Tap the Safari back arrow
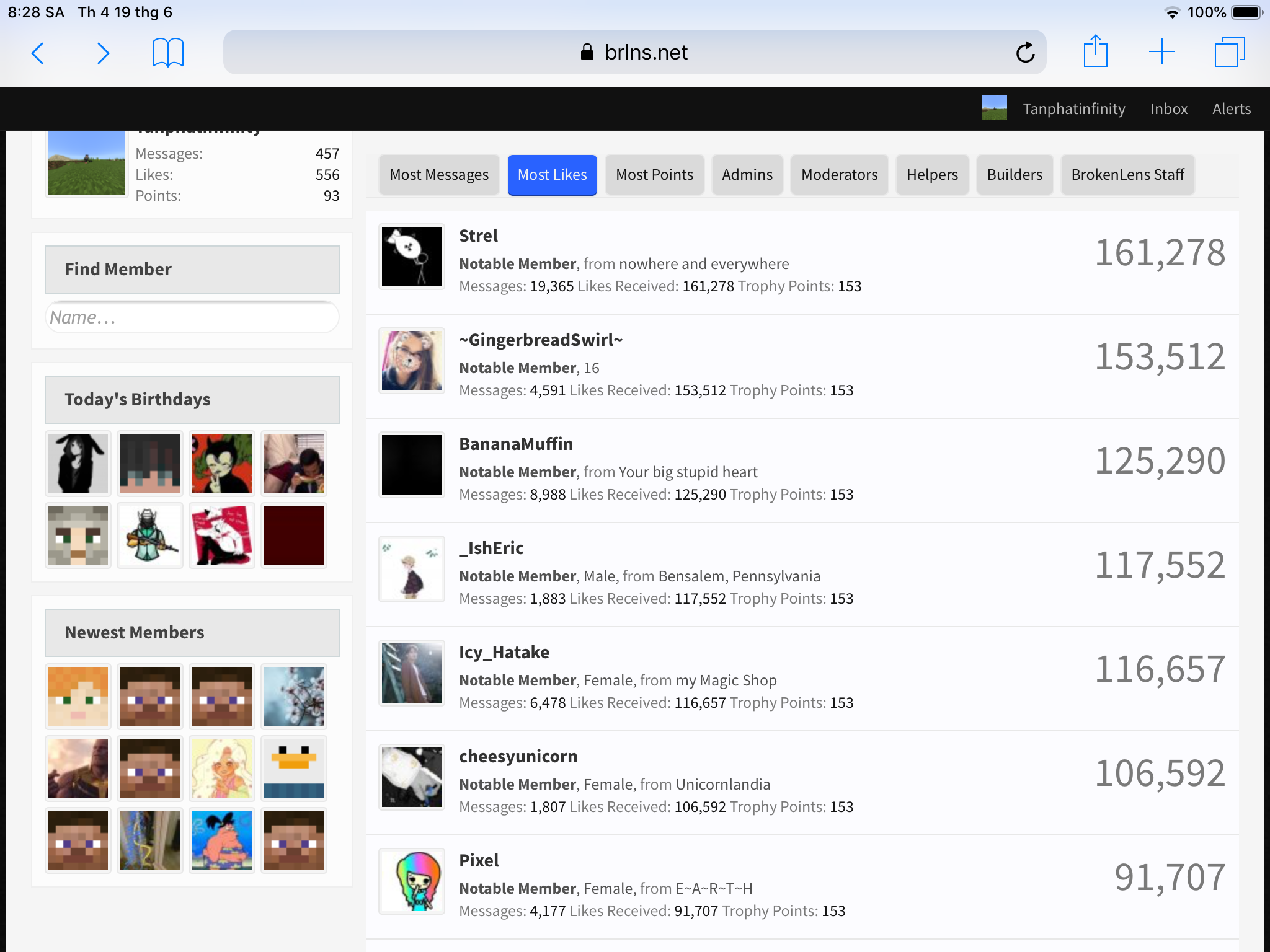This screenshot has width=1270, height=952. click(x=38, y=53)
